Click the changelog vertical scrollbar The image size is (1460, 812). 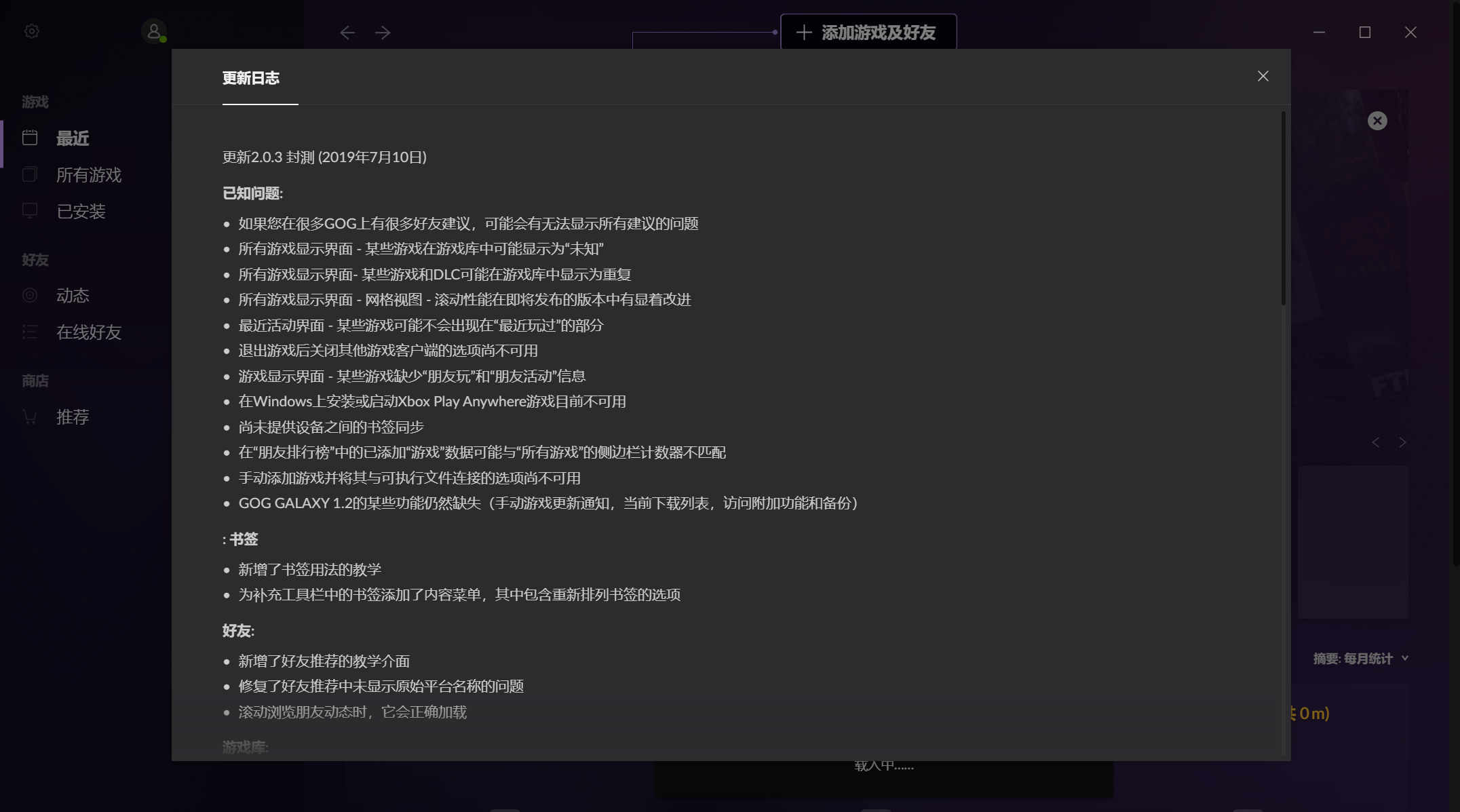point(1283,209)
